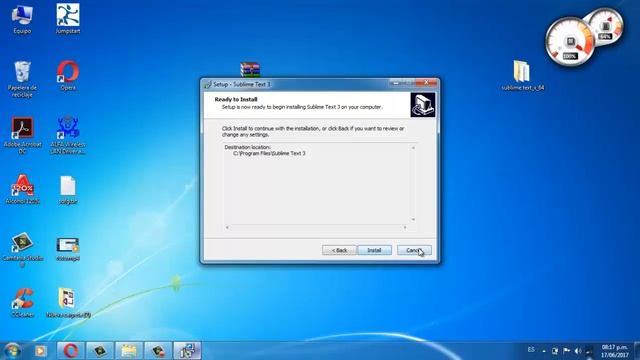Click the small memory gauge gadget dial

pos(606,27)
